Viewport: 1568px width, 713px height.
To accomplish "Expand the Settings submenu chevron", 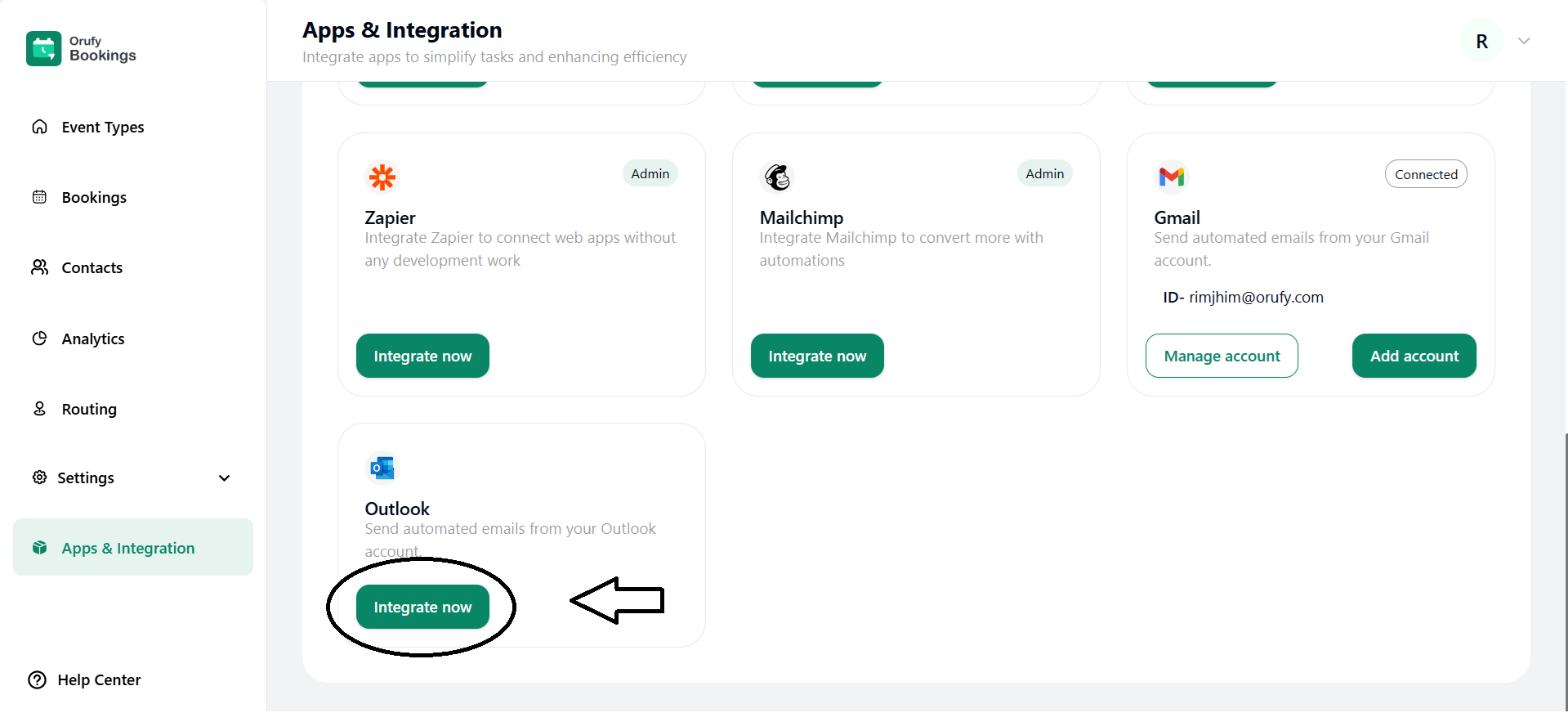I will click(x=224, y=478).
